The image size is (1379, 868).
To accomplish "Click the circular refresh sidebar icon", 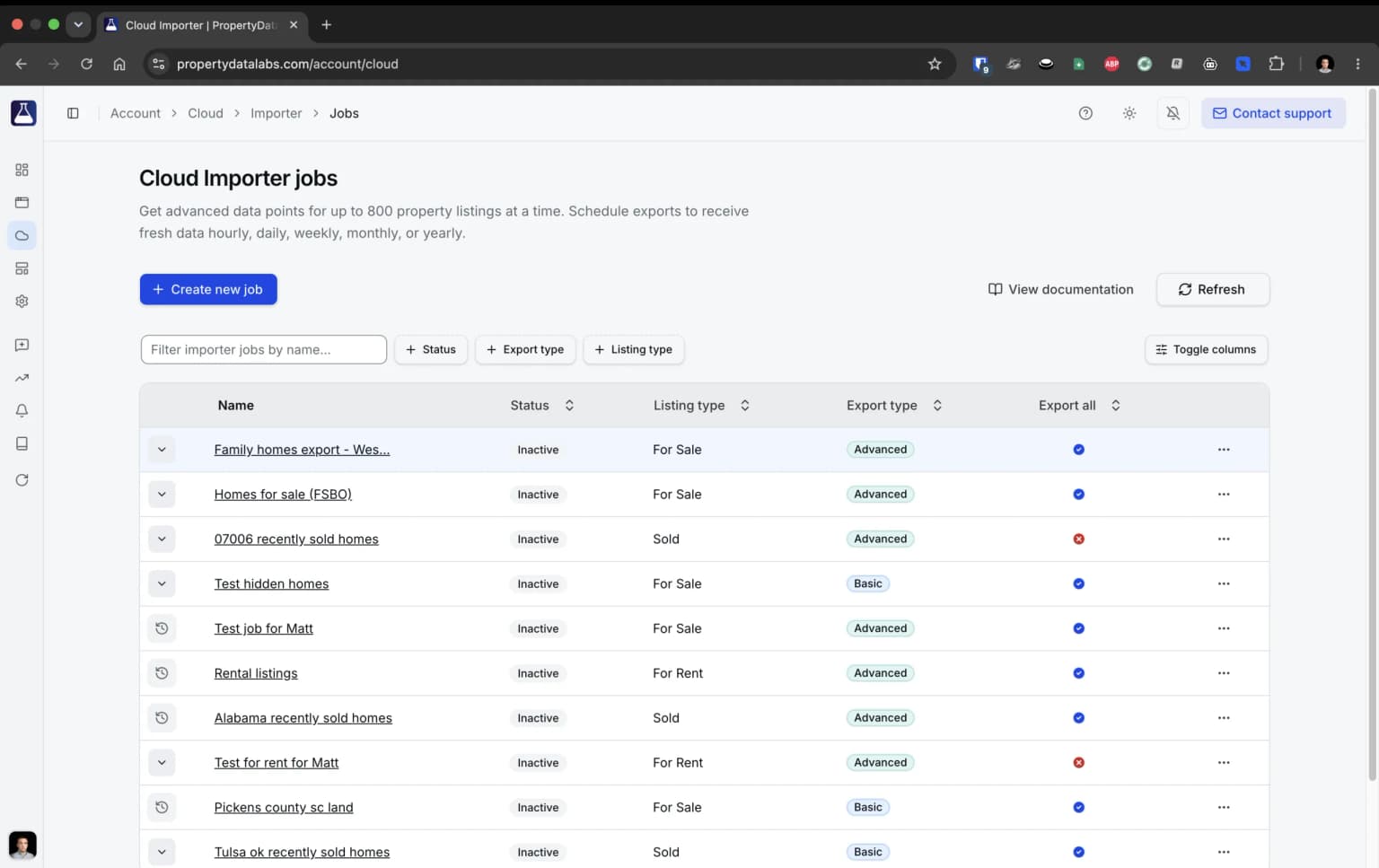I will pos(22,480).
